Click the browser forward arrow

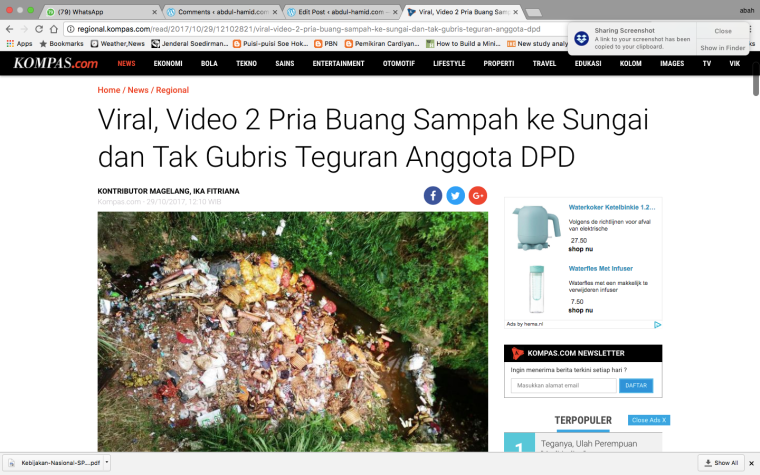point(24,29)
